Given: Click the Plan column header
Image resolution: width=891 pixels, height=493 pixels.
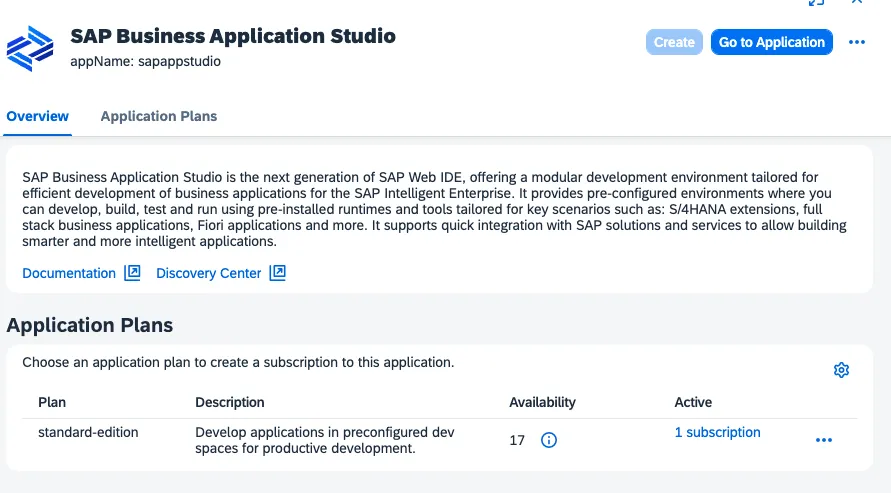Looking at the screenshot, I should click(52, 402).
